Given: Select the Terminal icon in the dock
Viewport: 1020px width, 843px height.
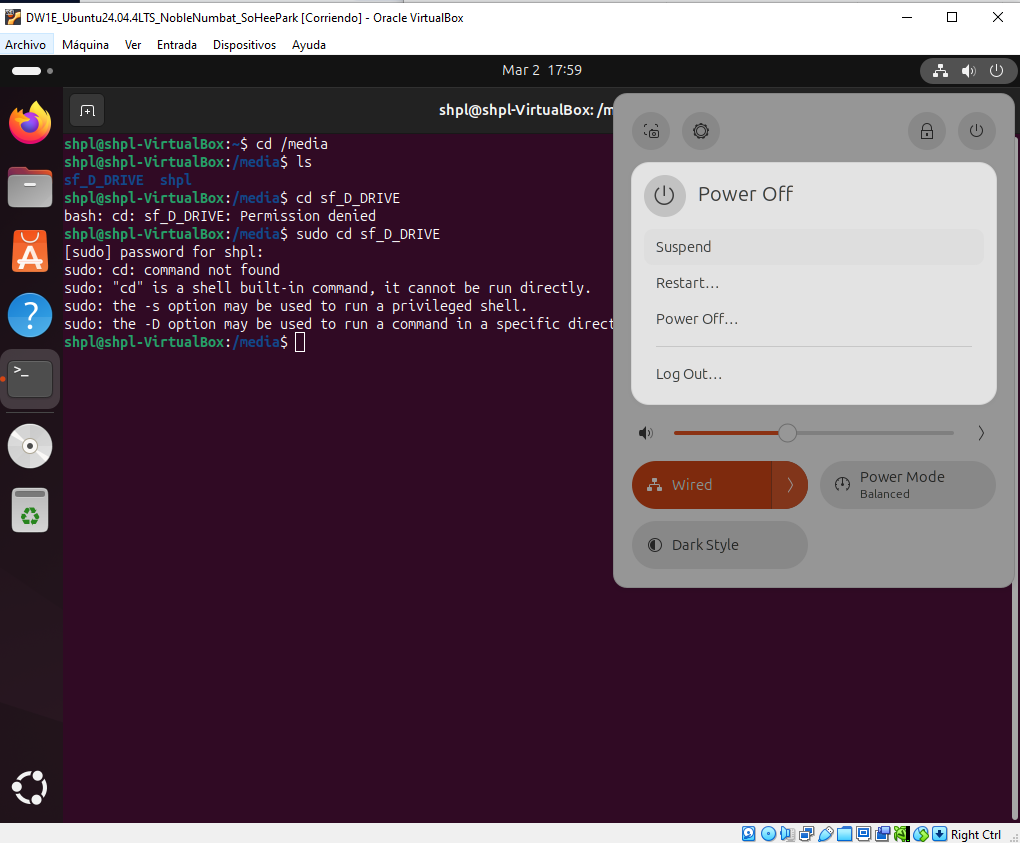Looking at the screenshot, I should click(30, 379).
